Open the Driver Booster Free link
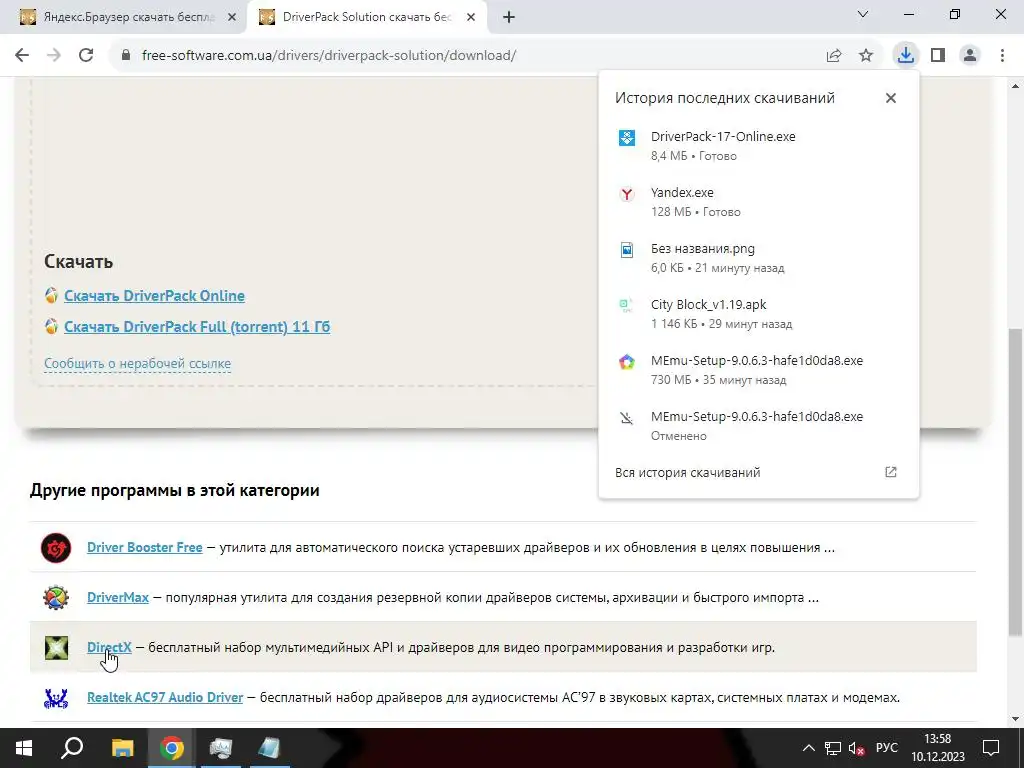This screenshot has height=768, width=1024. coord(144,547)
